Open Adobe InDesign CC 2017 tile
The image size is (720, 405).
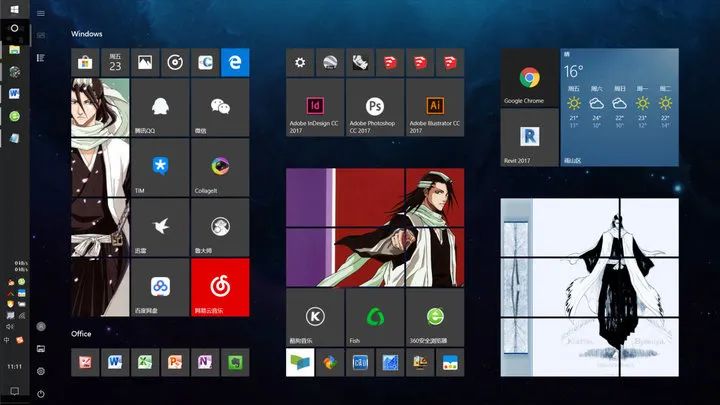pyautogui.click(x=316, y=109)
